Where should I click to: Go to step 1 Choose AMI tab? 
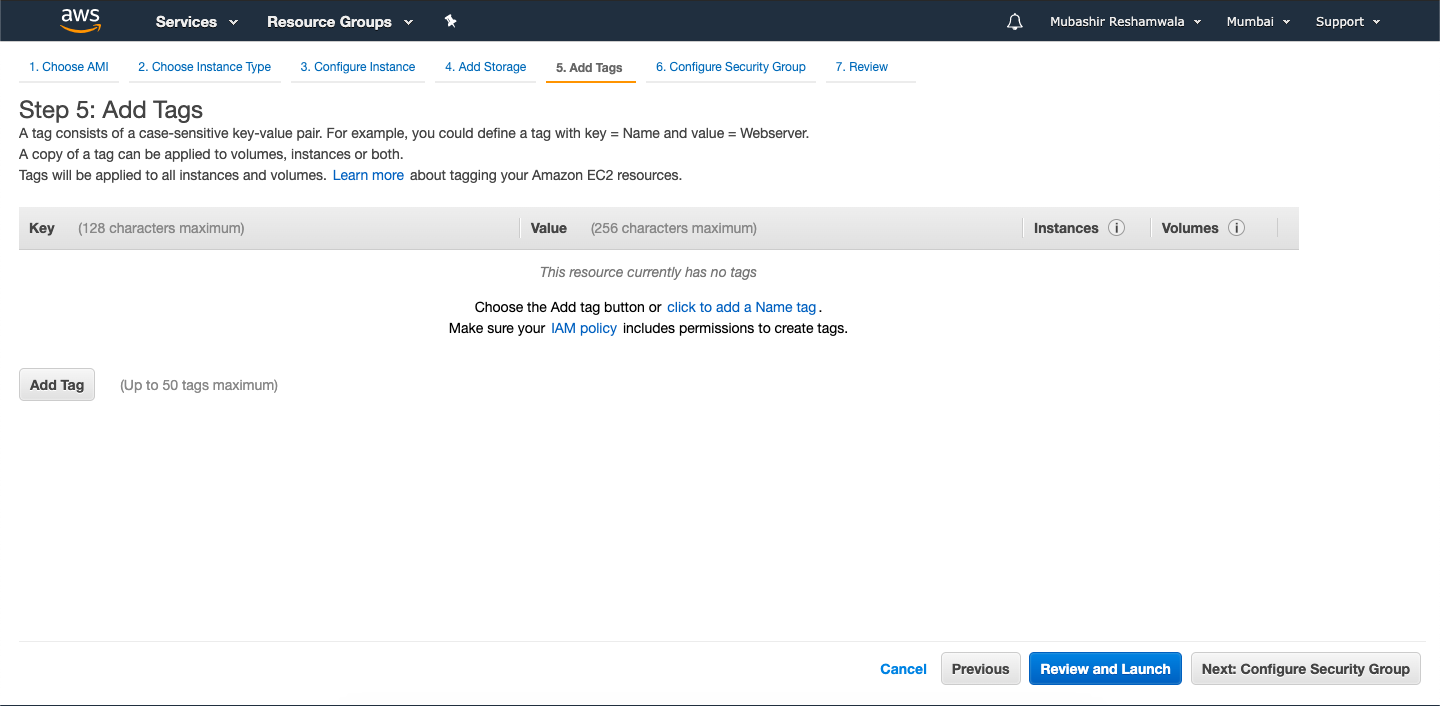(68, 67)
